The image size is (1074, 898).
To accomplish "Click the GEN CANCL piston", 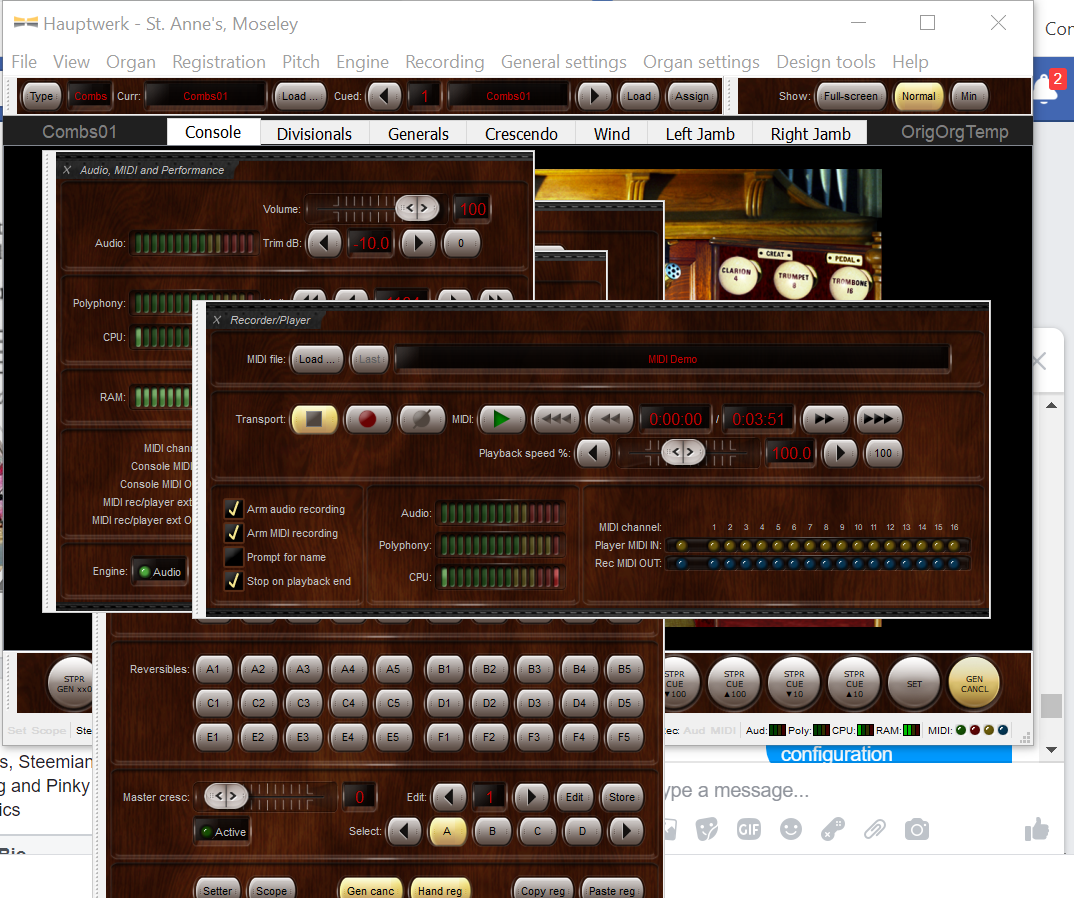I will [974, 684].
